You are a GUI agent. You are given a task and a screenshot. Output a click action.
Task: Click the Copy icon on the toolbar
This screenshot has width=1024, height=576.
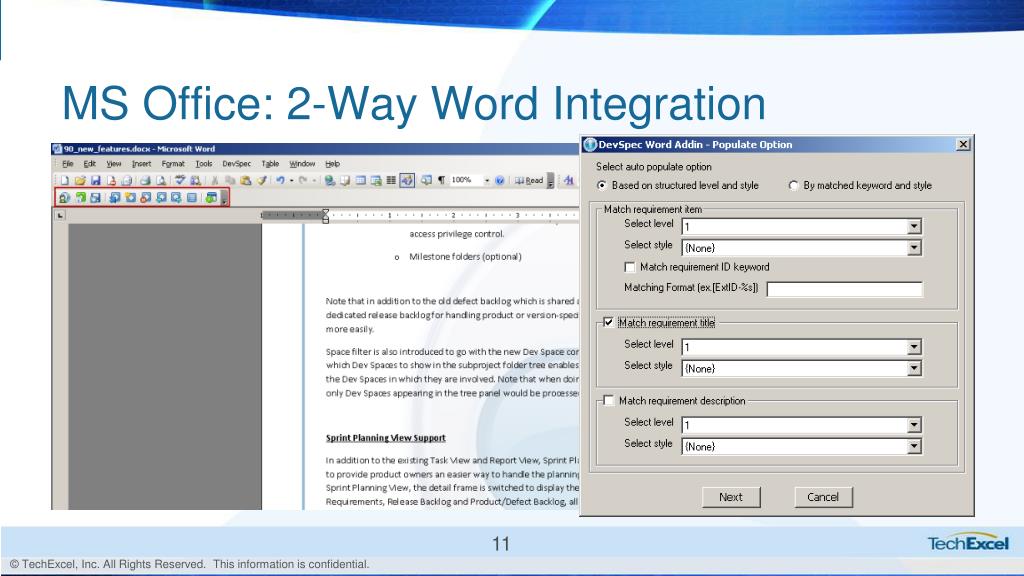230,180
